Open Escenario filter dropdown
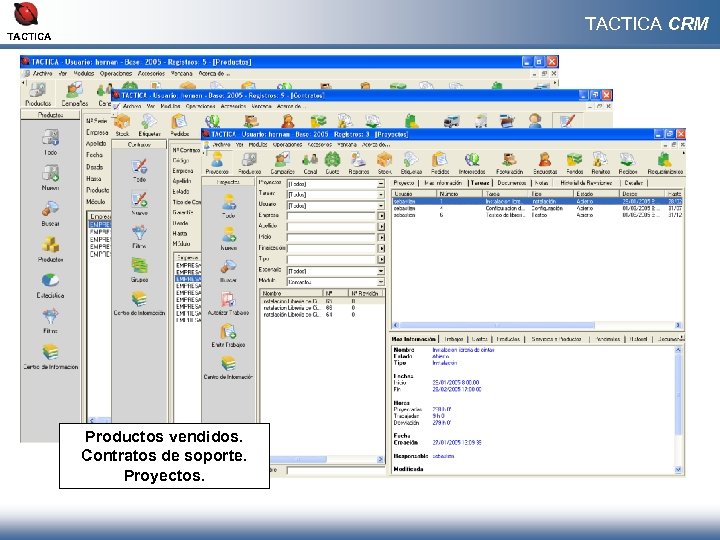Image resolution: width=720 pixels, height=540 pixels. pyautogui.click(x=381, y=271)
